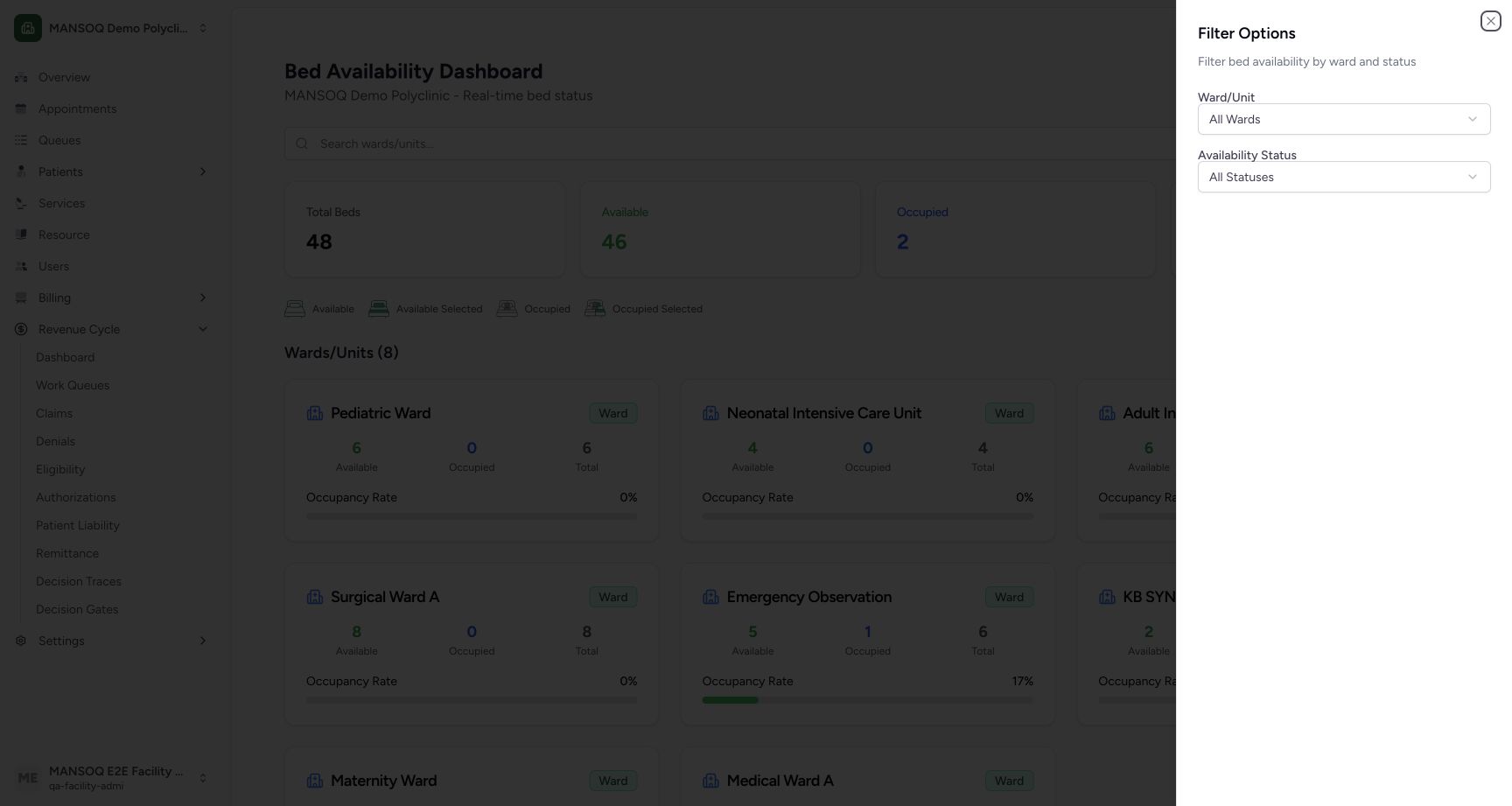Close the Filter Options panel
Viewport: 1512px width, 806px height.
pos(1490,21)
